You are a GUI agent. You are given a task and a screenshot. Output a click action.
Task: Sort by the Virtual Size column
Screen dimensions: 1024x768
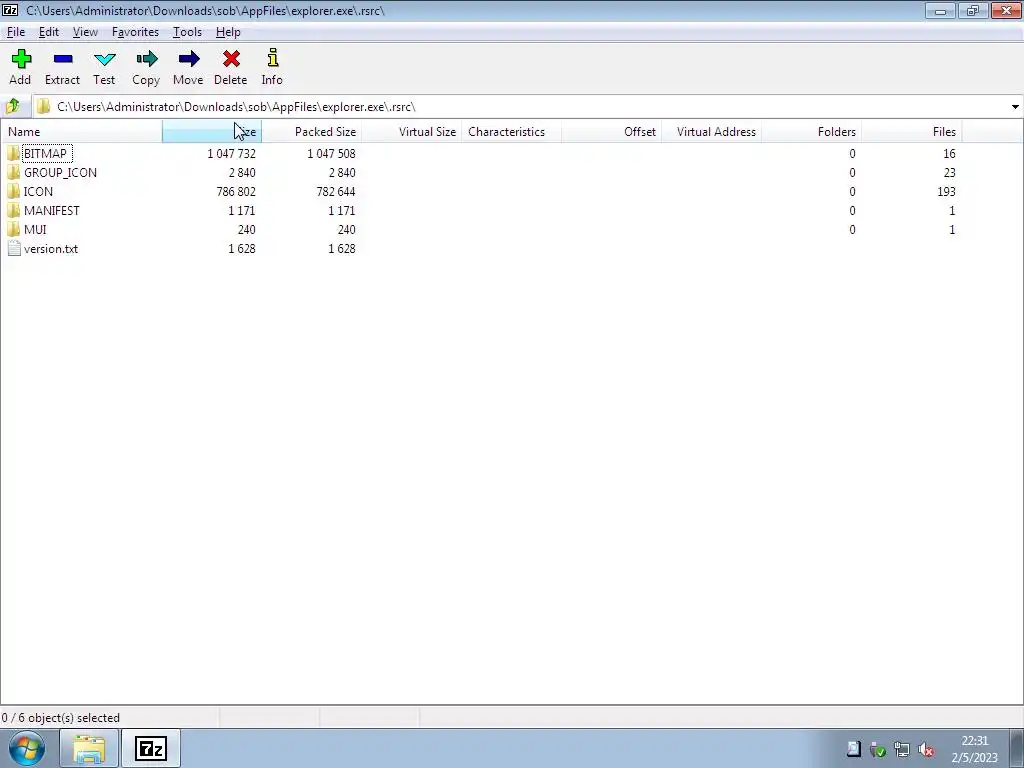click(411, 131)
